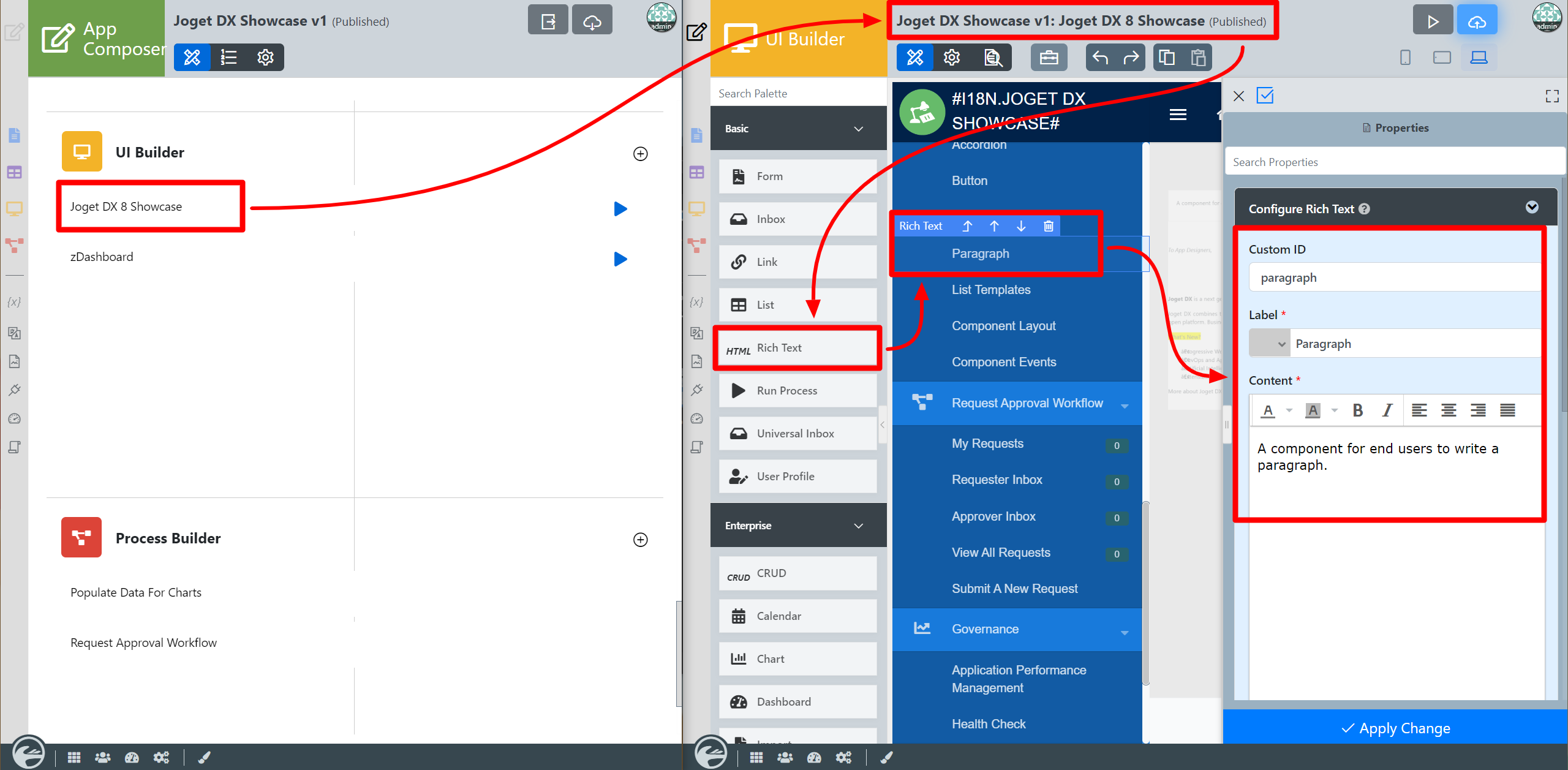Click the bold B formatting icon

point(1357,410)
